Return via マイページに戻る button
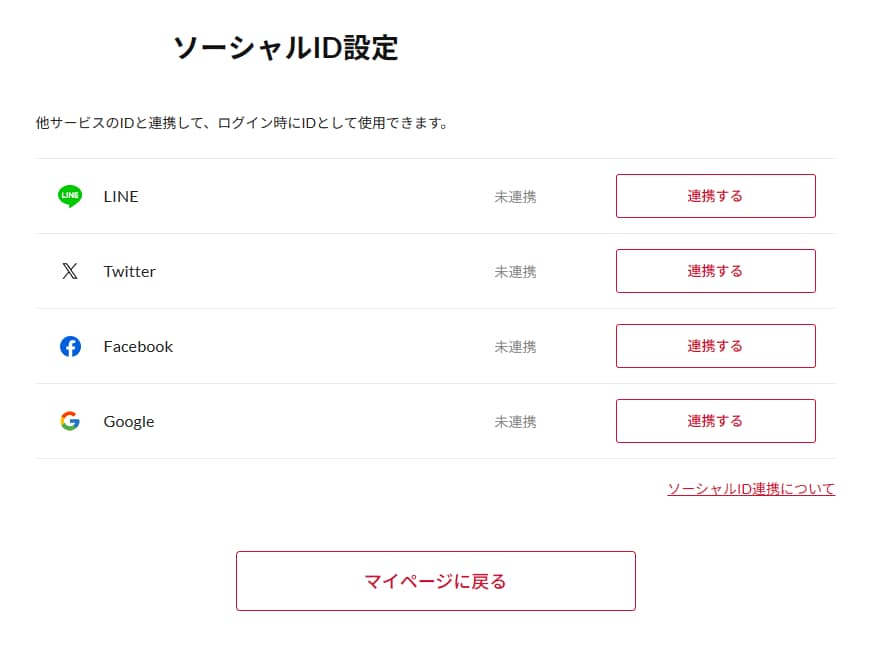Viewport: 882px width, 666px height. coord(436,581)
